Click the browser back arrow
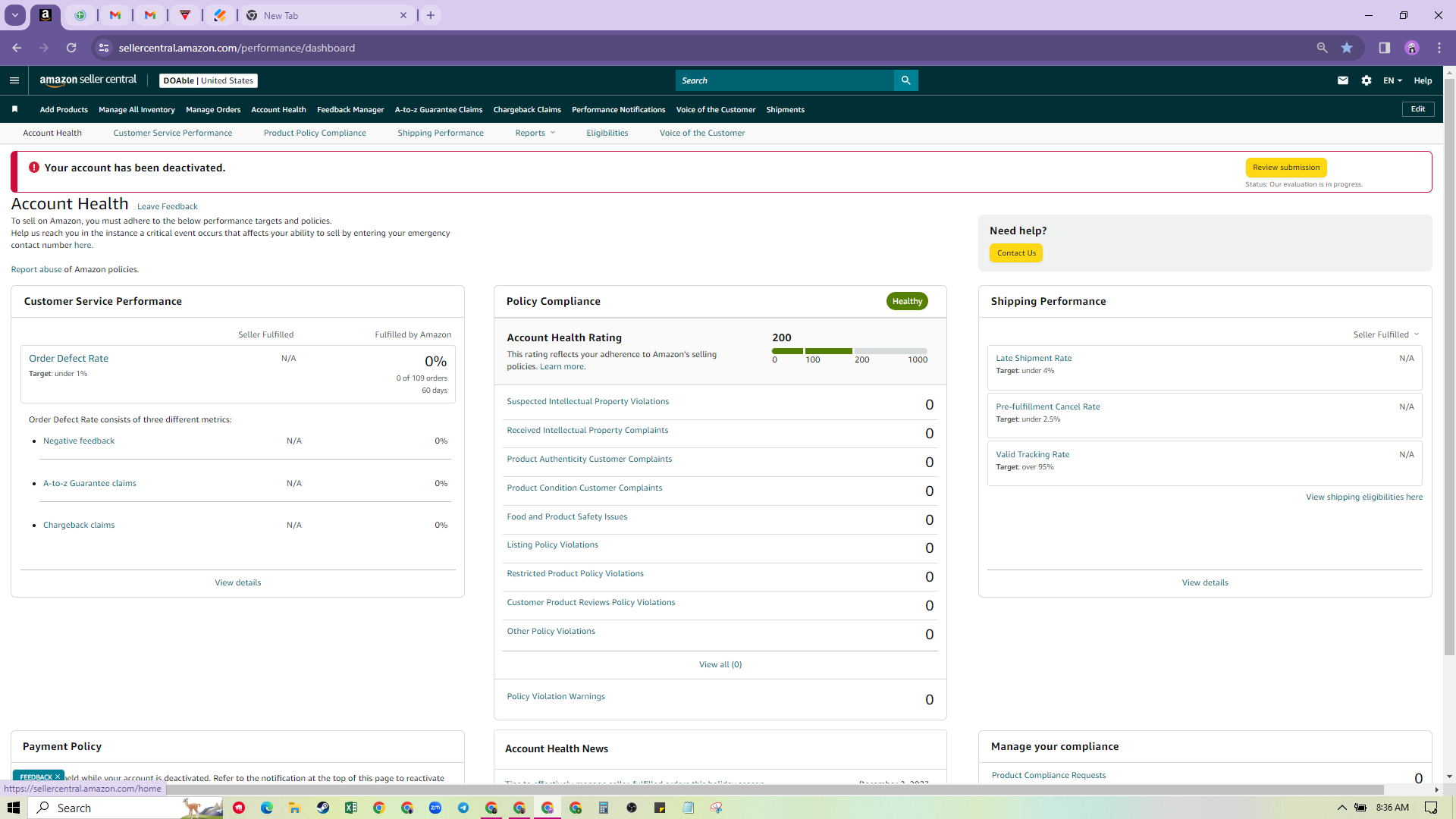Screen dimensions: 1456x819 click(17, 48)
